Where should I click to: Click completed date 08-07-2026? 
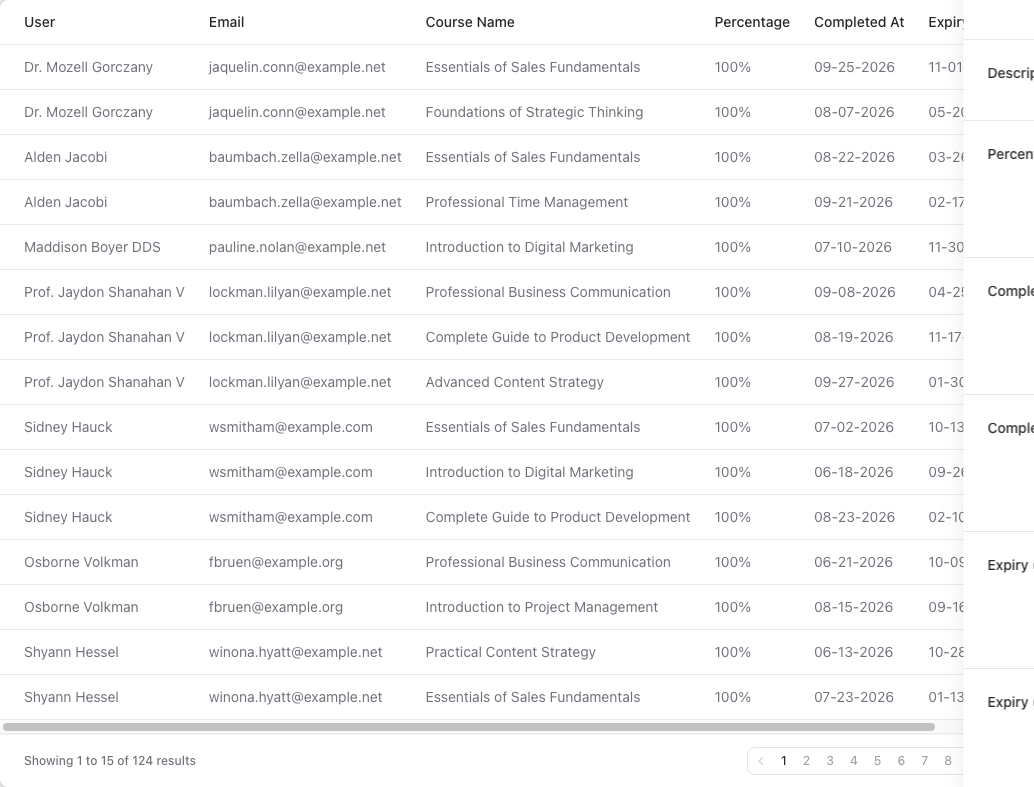pyautogui.click(x=854, y=112)
